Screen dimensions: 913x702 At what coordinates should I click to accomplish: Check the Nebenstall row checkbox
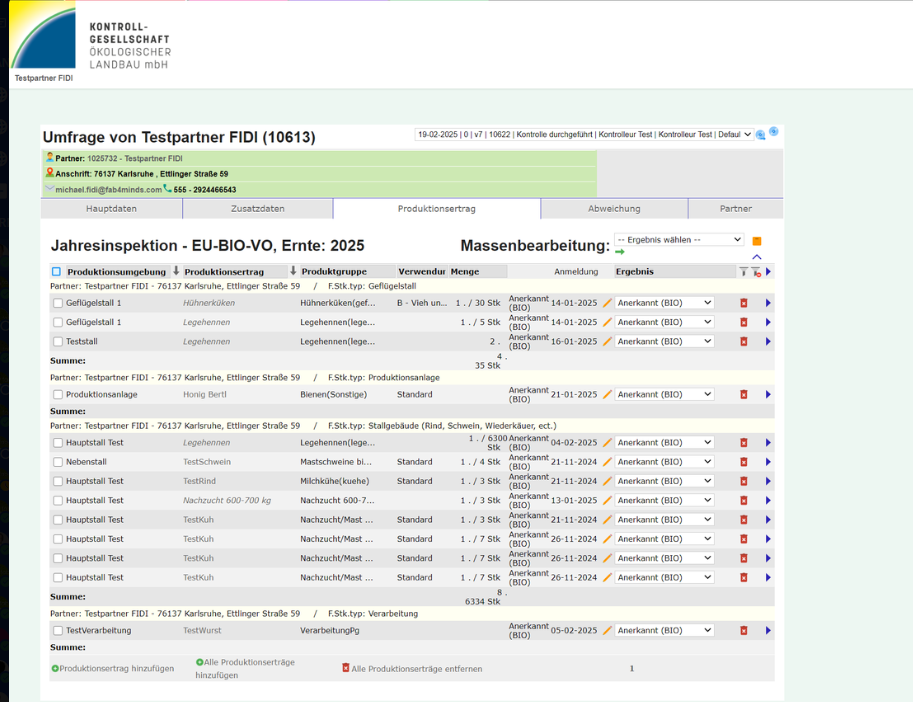coord(58,462)
